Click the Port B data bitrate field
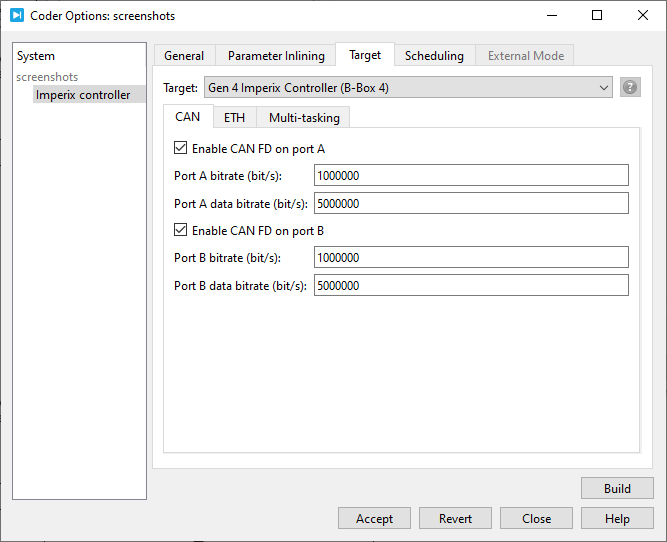 (471, 286)
